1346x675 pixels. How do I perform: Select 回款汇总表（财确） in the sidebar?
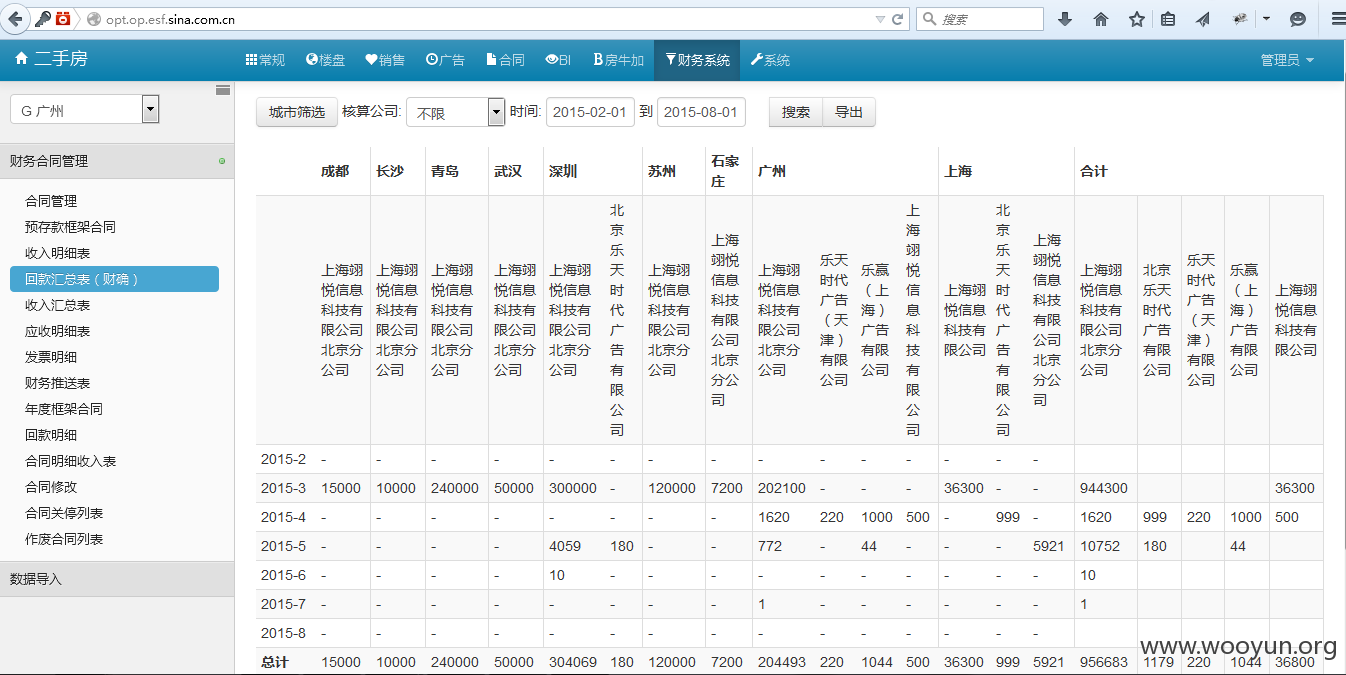tap(114, 279)
